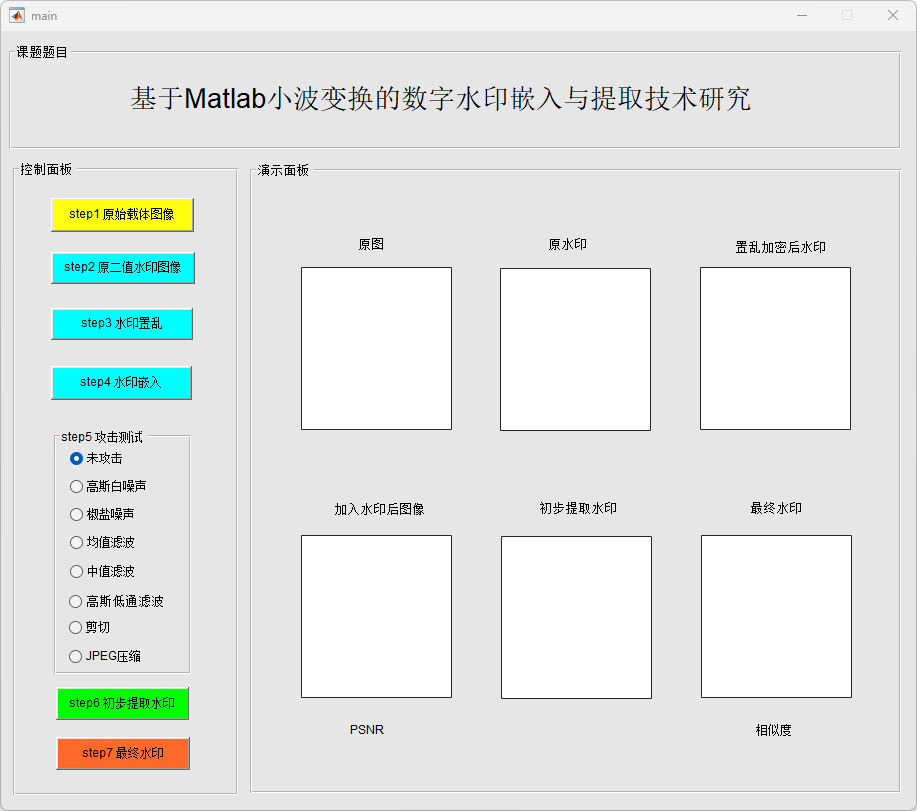Click the 加入水印后图像 axes area

tap(376, 616)
